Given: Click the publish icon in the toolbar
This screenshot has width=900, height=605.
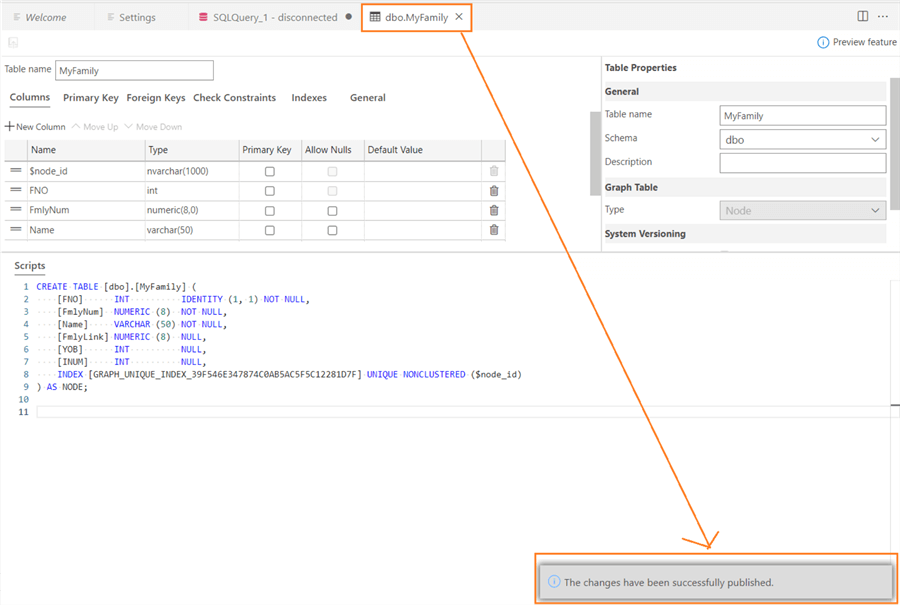Looking at the screenshot, I should point(13,42).
